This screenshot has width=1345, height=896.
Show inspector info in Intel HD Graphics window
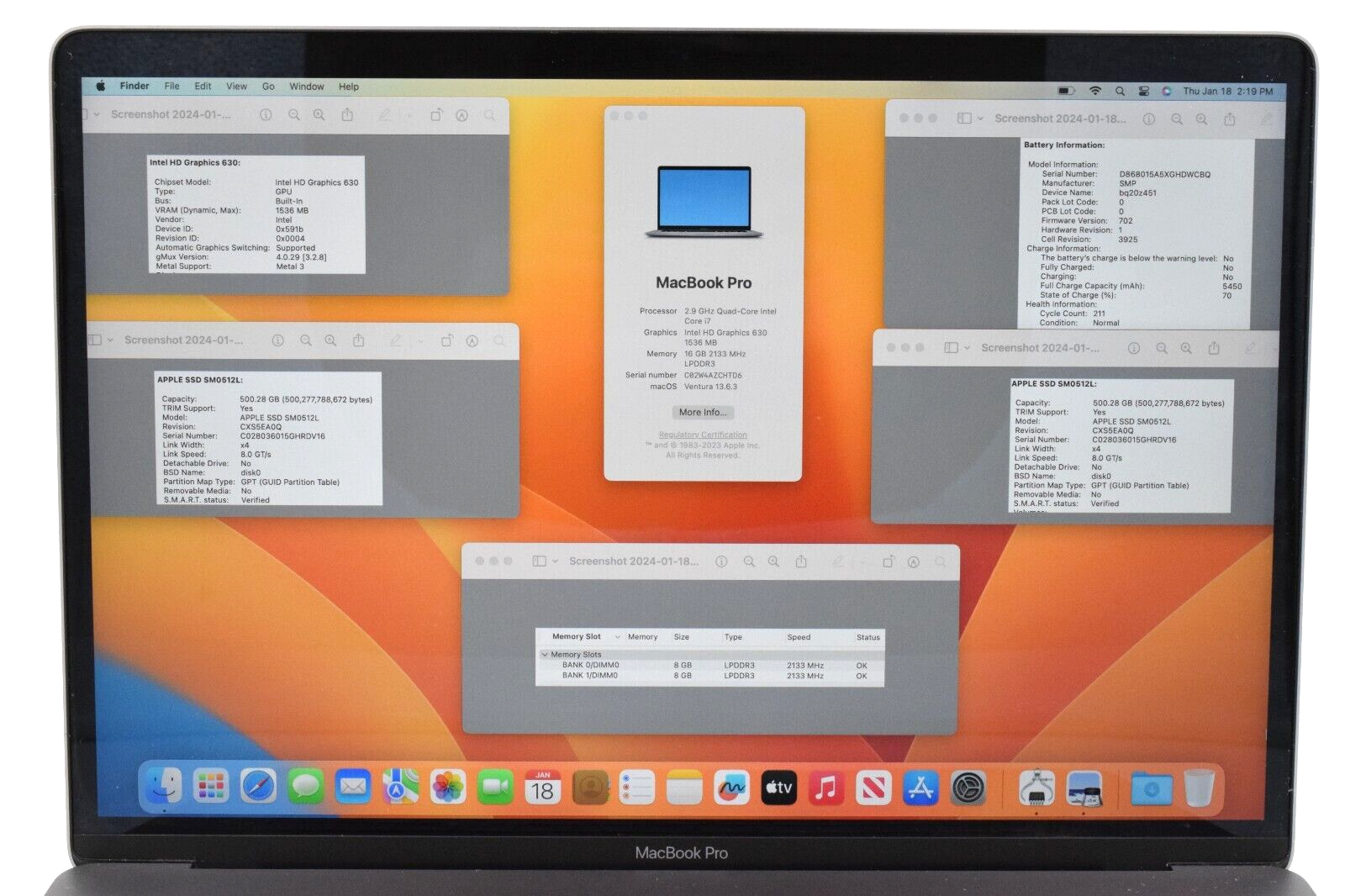pyautogui.click(x=266, y=115)
